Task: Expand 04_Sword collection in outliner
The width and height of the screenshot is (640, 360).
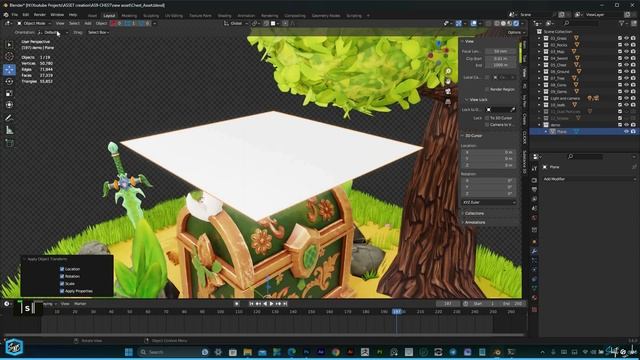Action: tap(539, 58)
